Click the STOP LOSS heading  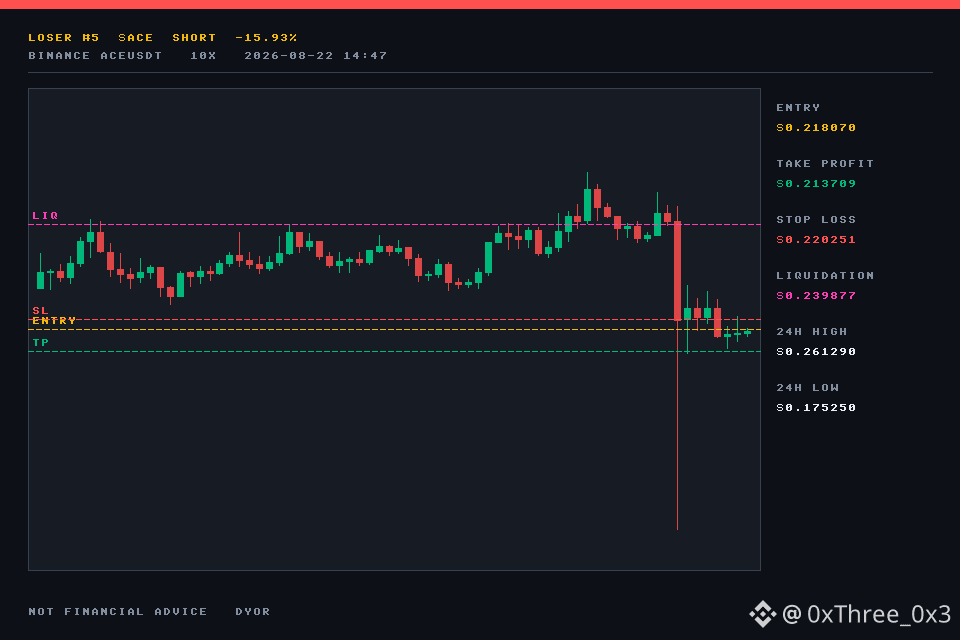point(816,219)
